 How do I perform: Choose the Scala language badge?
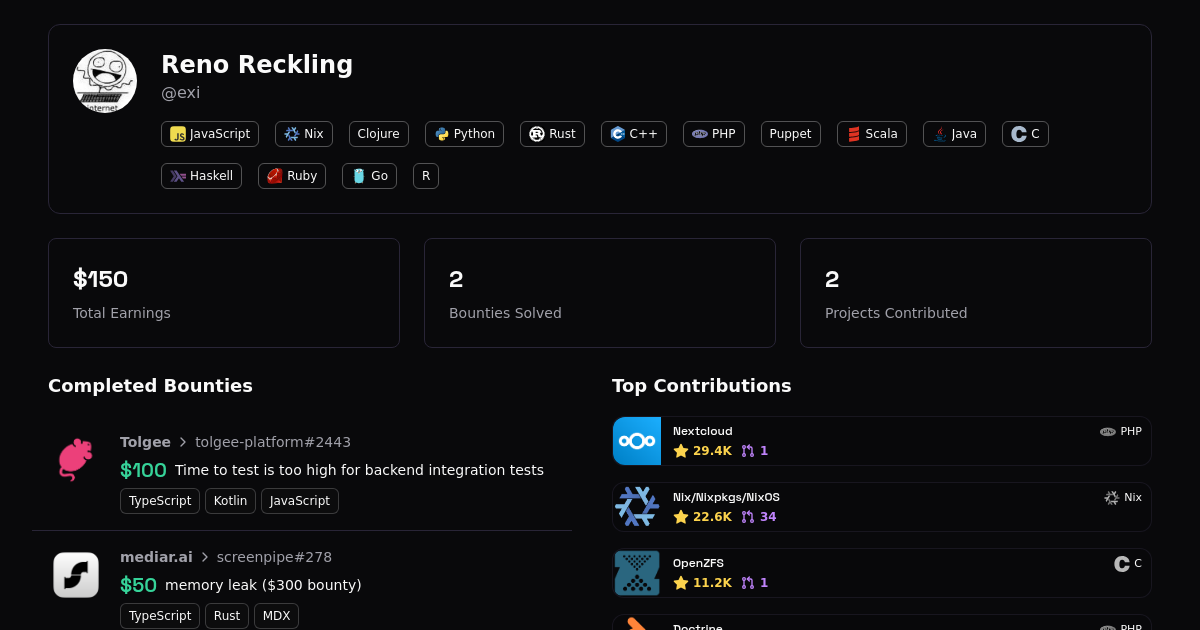pos(871,134)
